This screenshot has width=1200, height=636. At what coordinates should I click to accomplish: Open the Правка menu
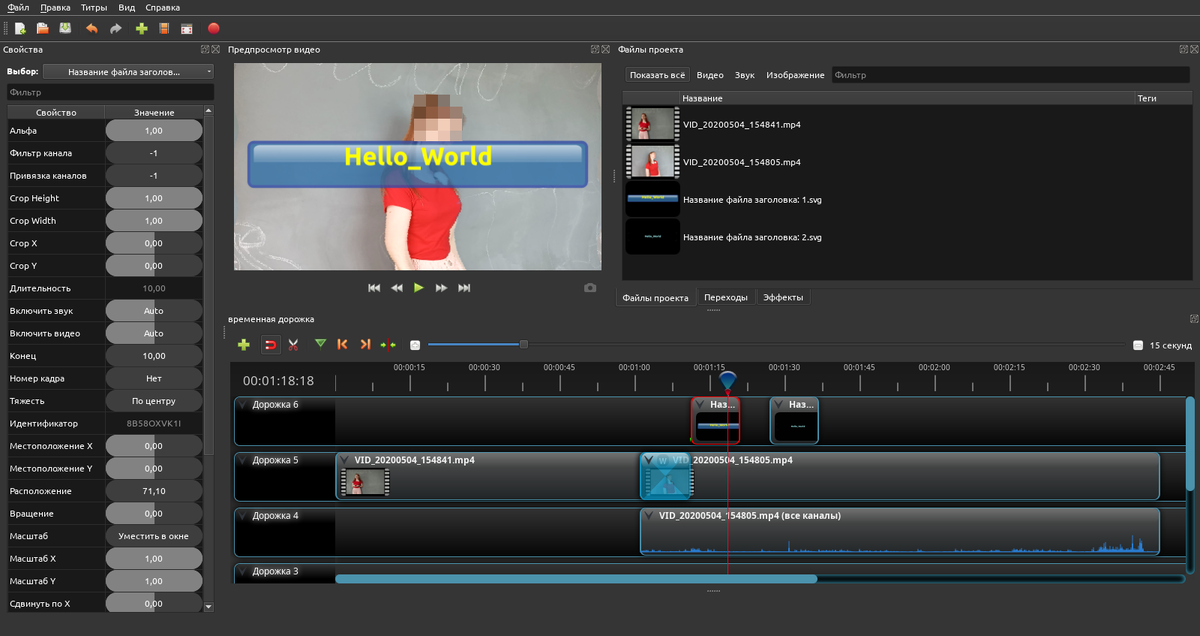tap(56, 7)
